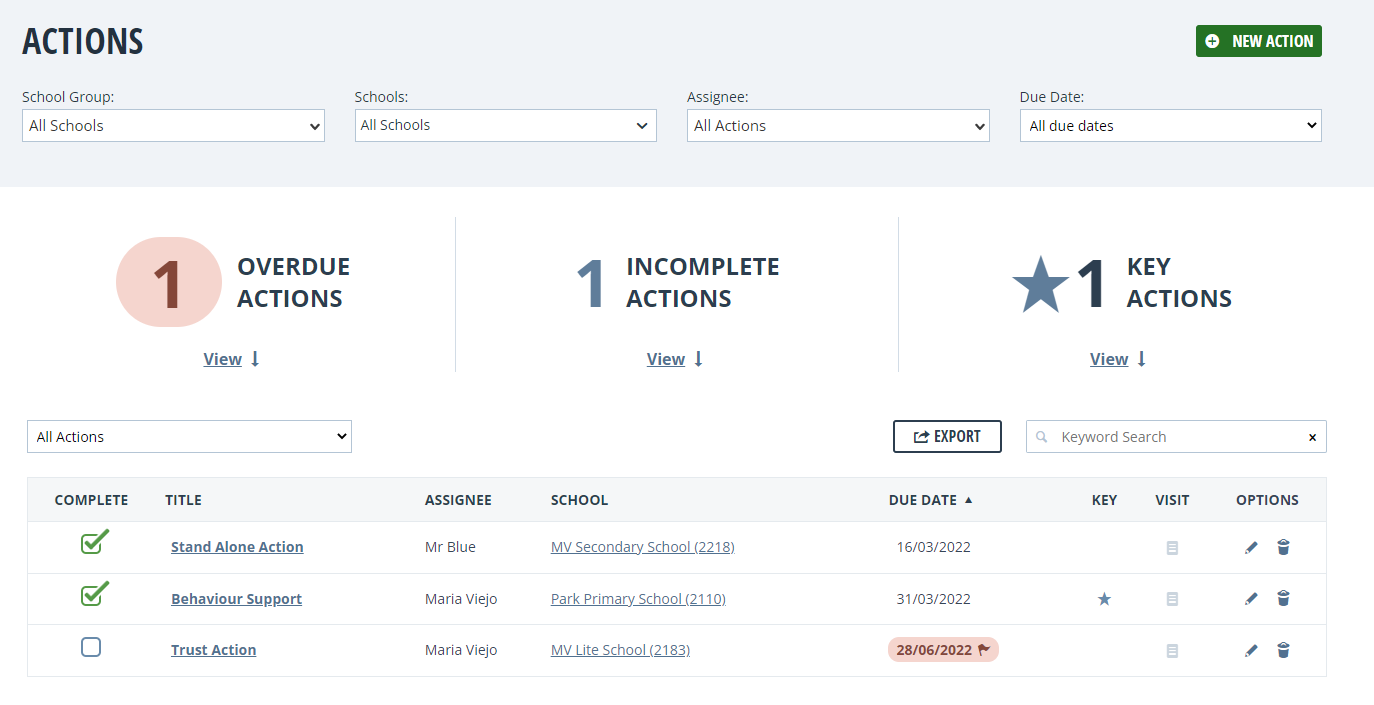Click the overdue date badge 28/06/2022

[x=941, y=649]
